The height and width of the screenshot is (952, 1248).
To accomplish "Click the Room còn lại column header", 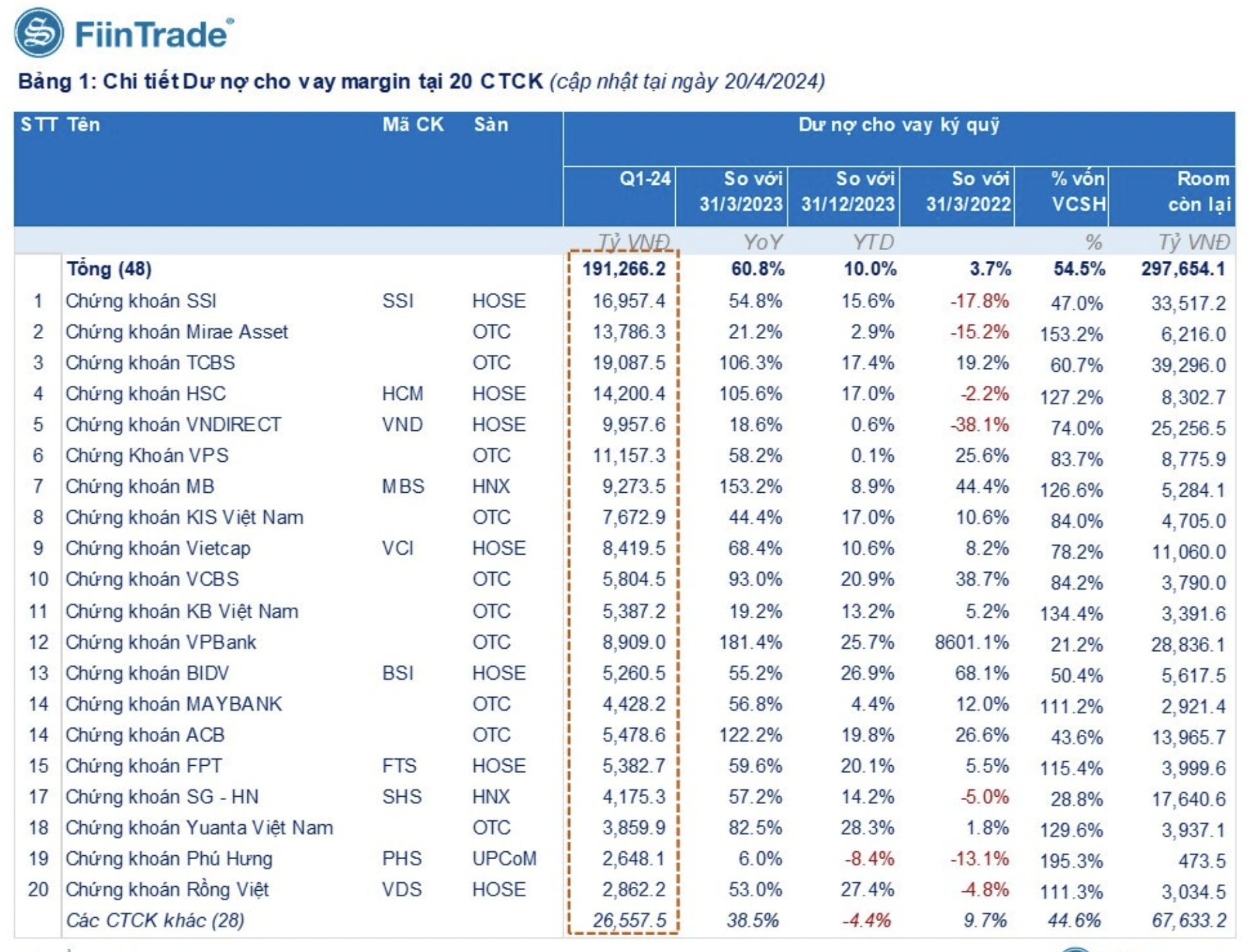I will [1199, 192].
